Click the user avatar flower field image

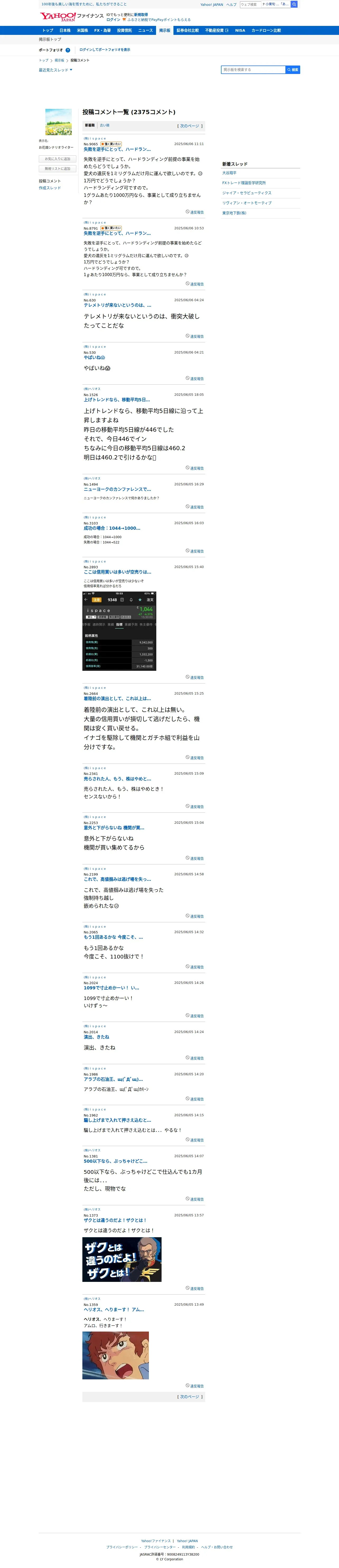coord(58,122)
